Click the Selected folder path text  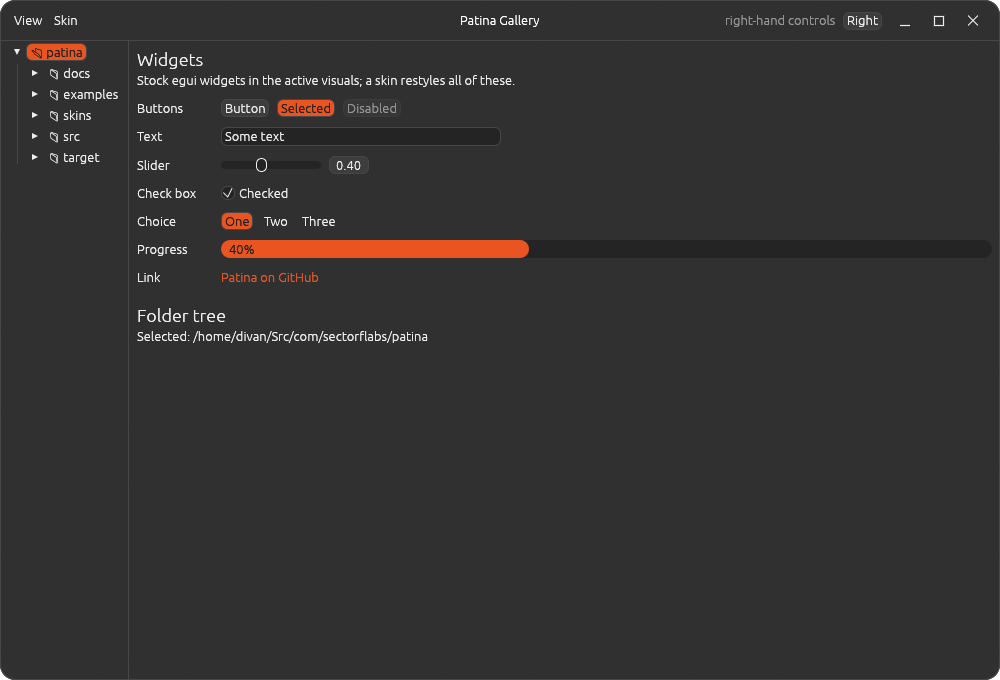point(283,336)
